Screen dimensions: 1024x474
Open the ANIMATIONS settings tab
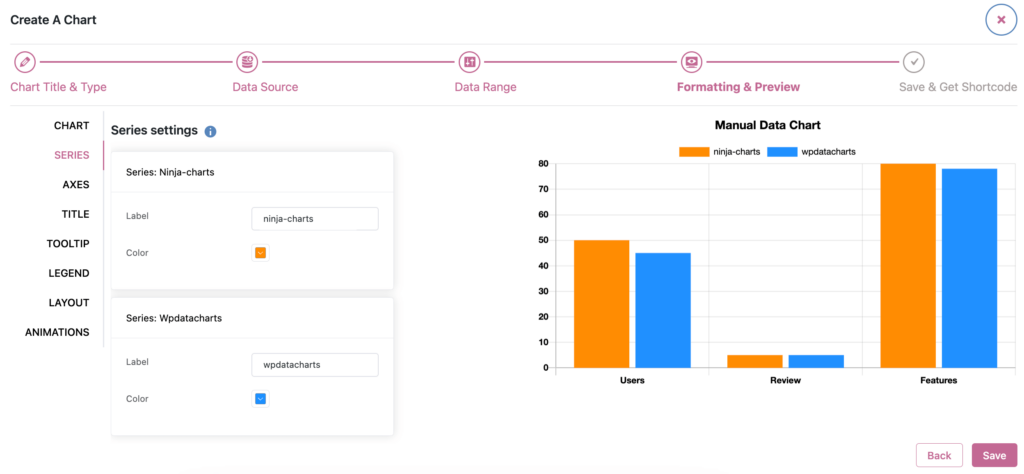click(x=57, y=332)
